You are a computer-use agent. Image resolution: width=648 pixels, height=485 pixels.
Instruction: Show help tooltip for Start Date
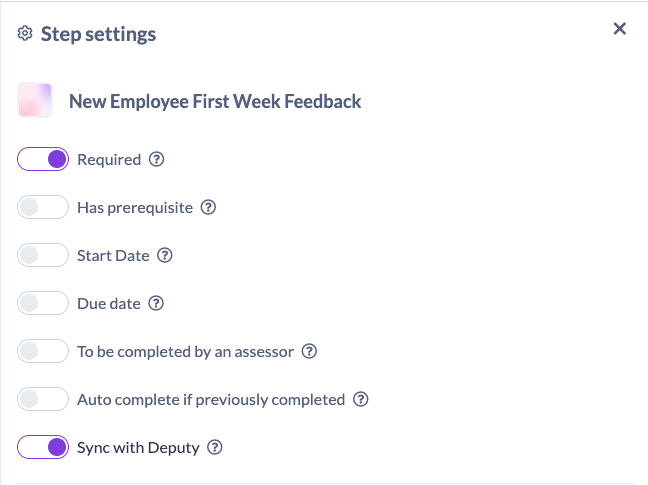166,255
